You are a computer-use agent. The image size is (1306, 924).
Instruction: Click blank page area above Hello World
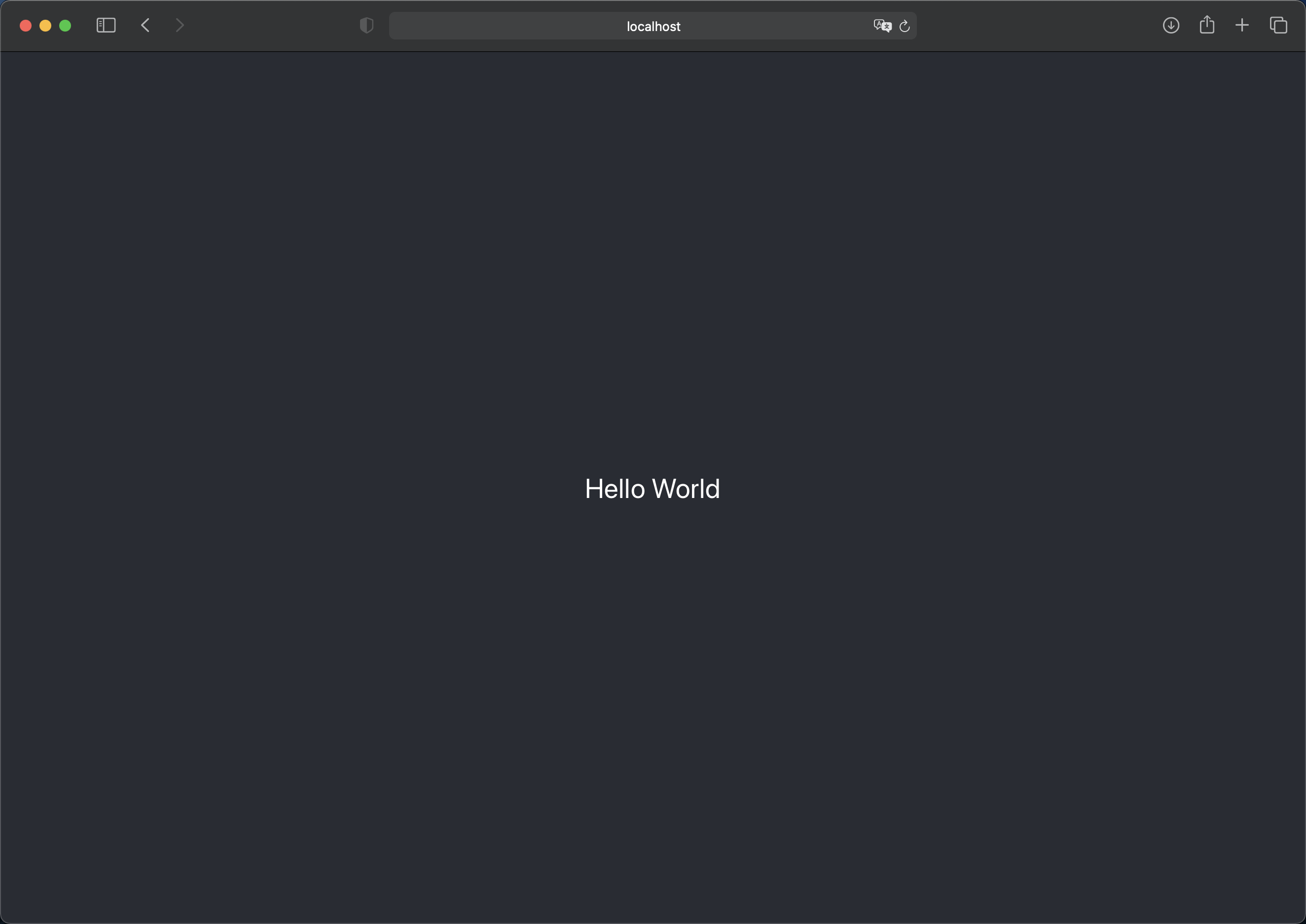click(x=653, y=256)
